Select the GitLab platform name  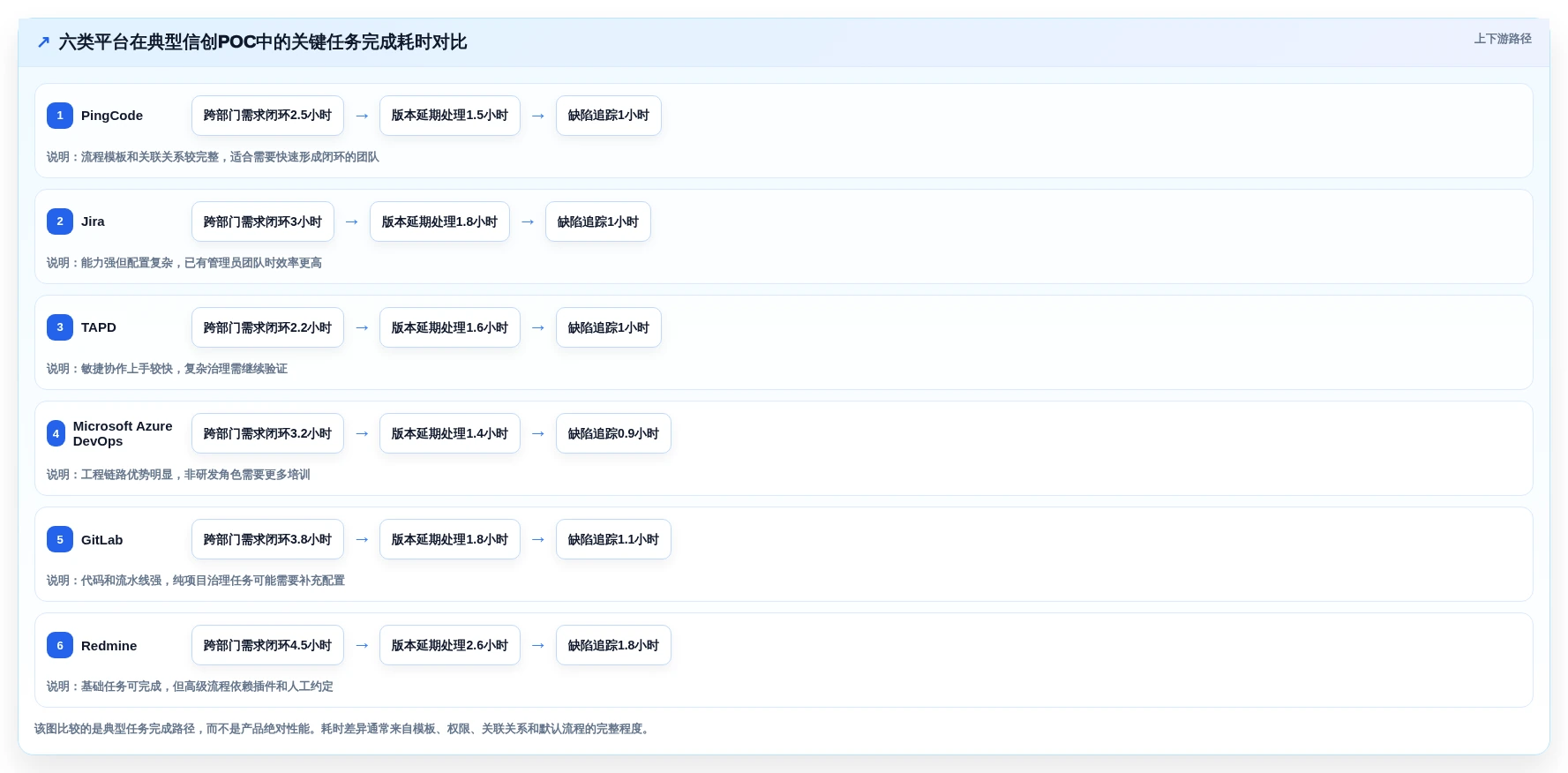(102, 539)
